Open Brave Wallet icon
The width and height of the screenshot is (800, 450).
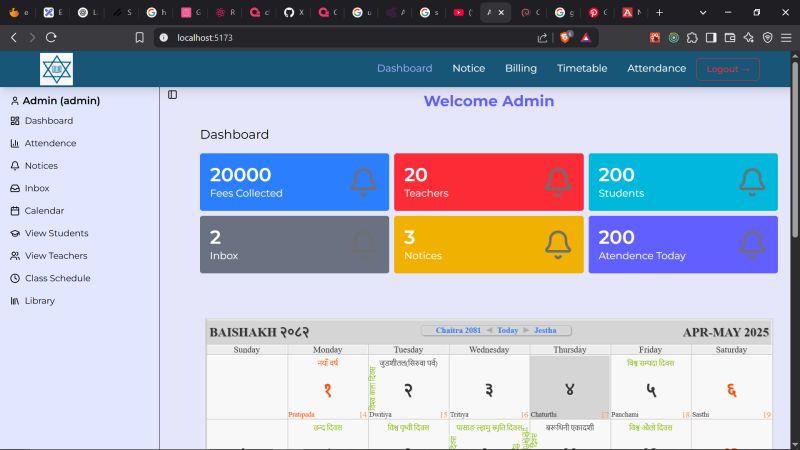[x=730, y=38]
